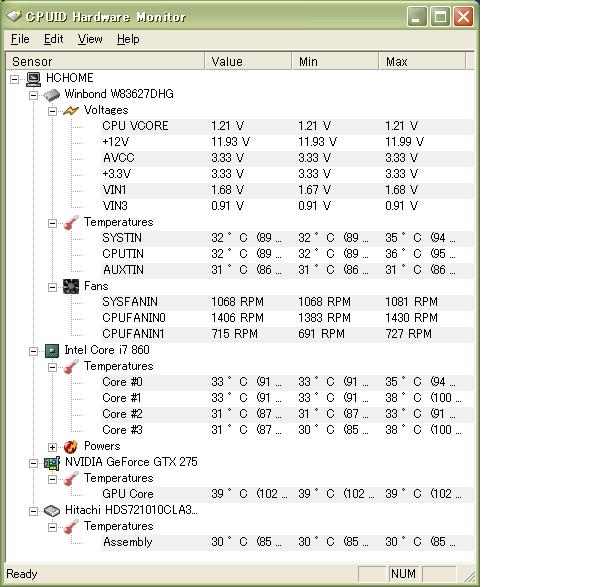
Task: Open the File menu
Action: tap(20, 39)
